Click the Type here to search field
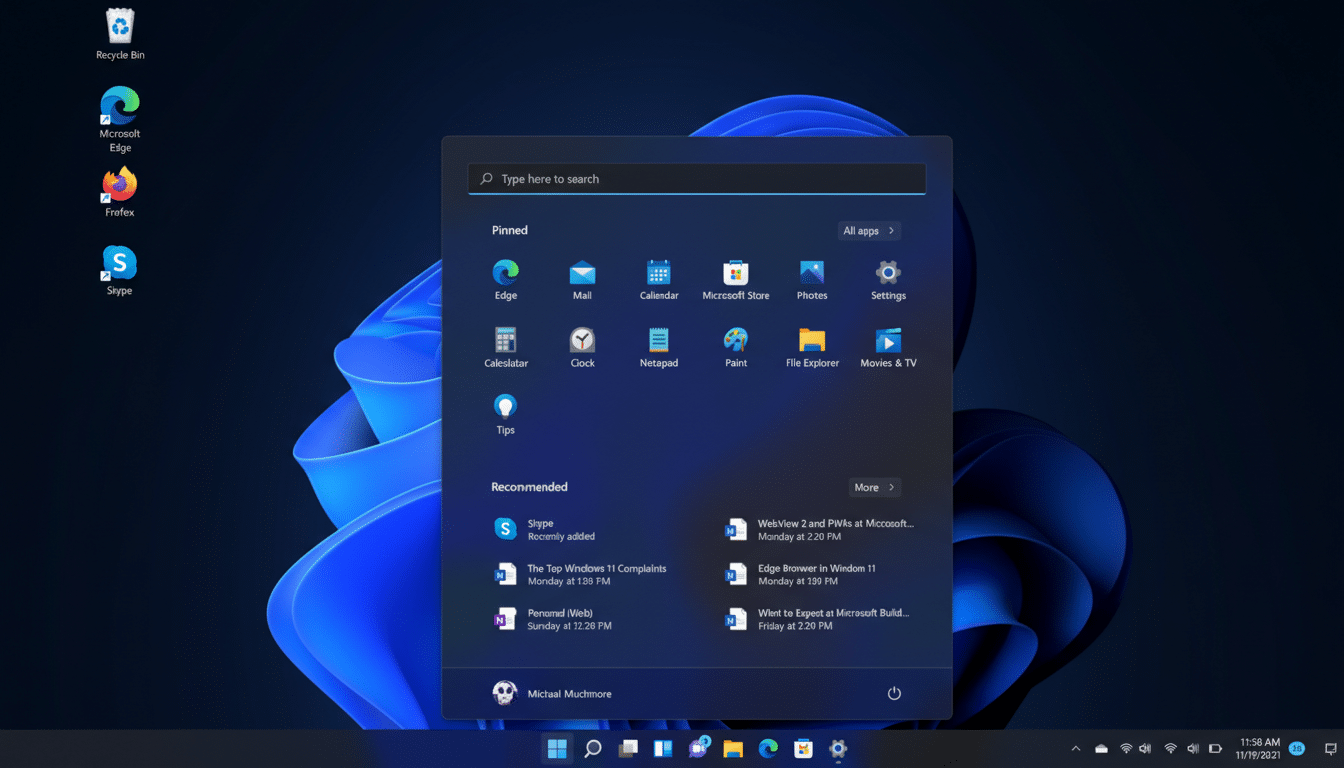The width and height of the screenshot is (1344, 768). [x=696, y=178]
